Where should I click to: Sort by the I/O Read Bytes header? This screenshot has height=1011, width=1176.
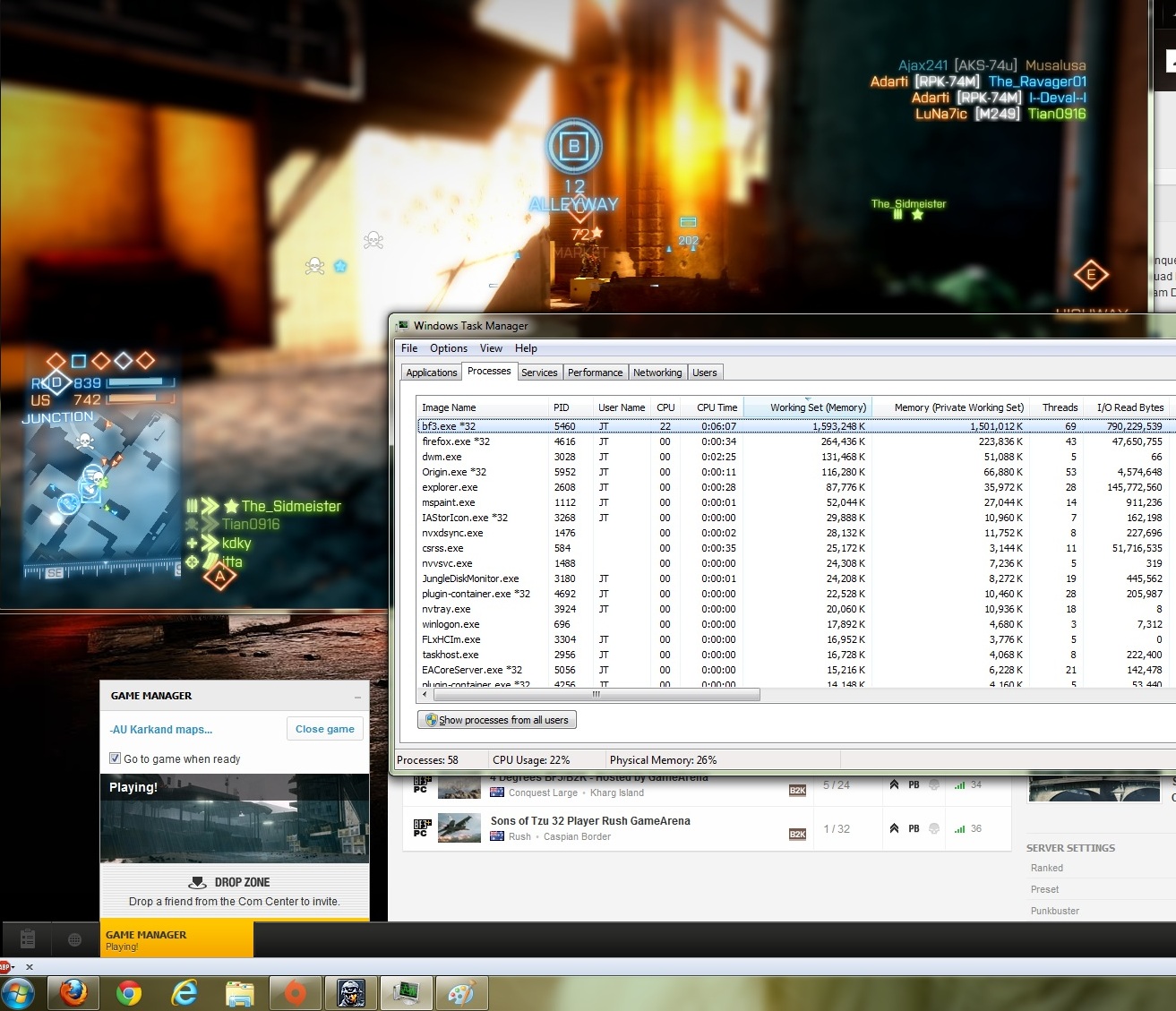[x=1126, y=407]
